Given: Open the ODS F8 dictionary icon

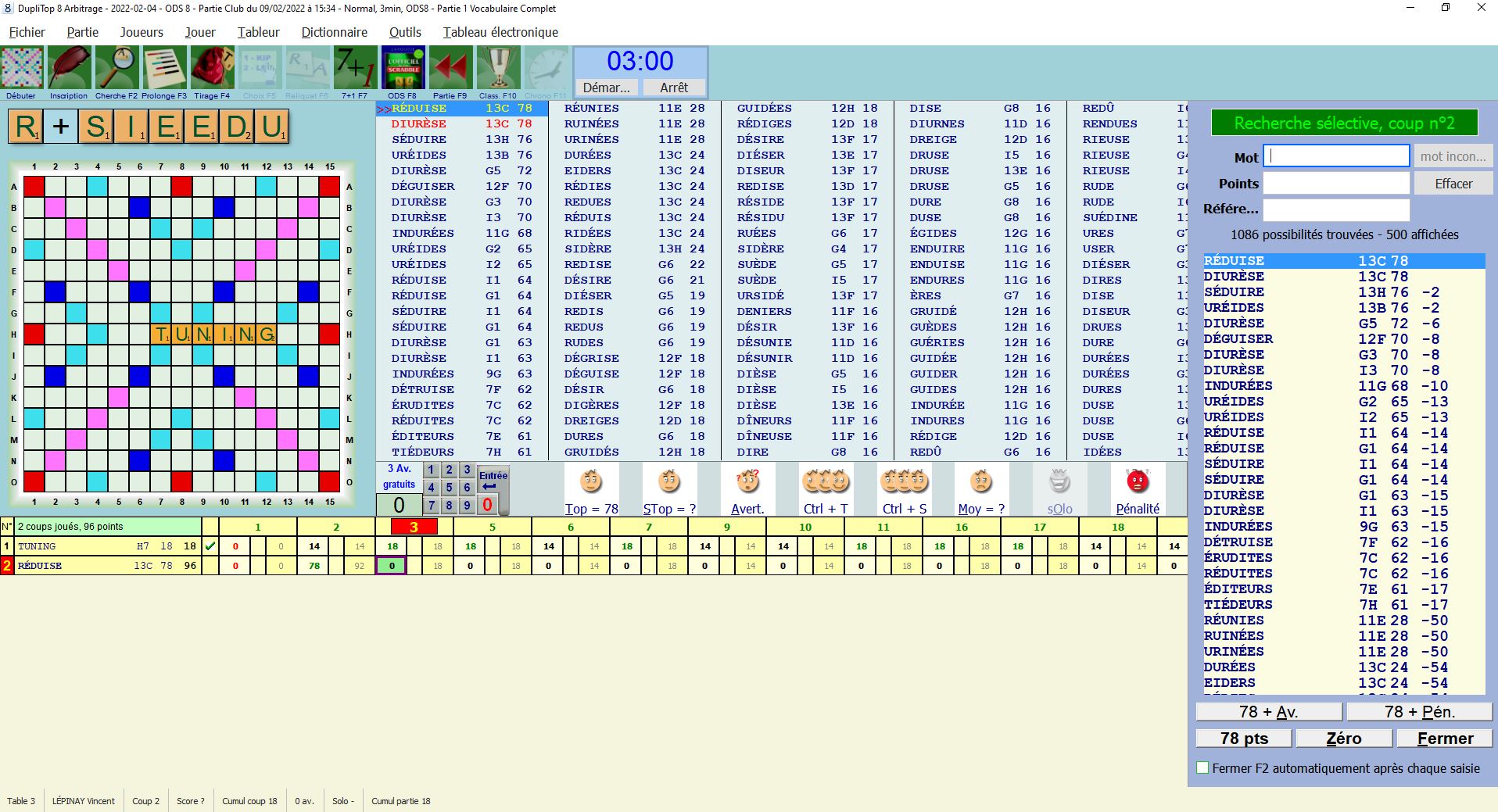Looking at the screenshot, I should click(403, 69).
